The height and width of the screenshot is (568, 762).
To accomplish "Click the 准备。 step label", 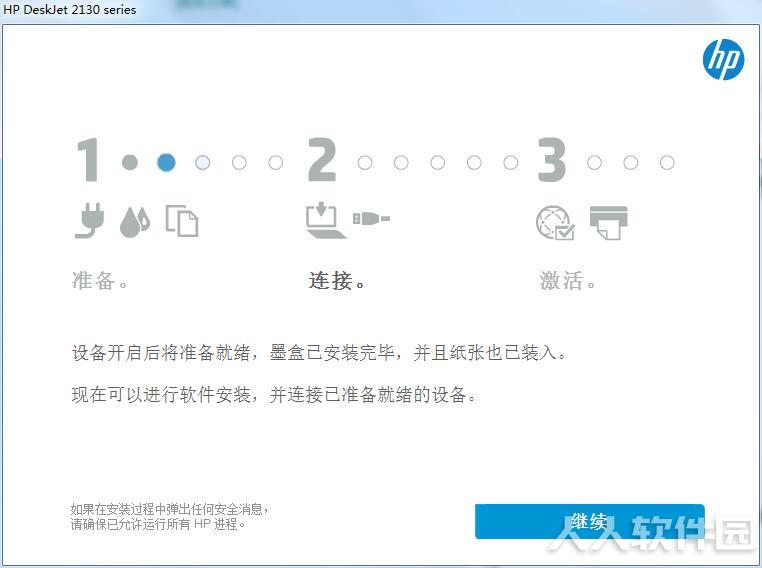I will click(x=100, y=280).
